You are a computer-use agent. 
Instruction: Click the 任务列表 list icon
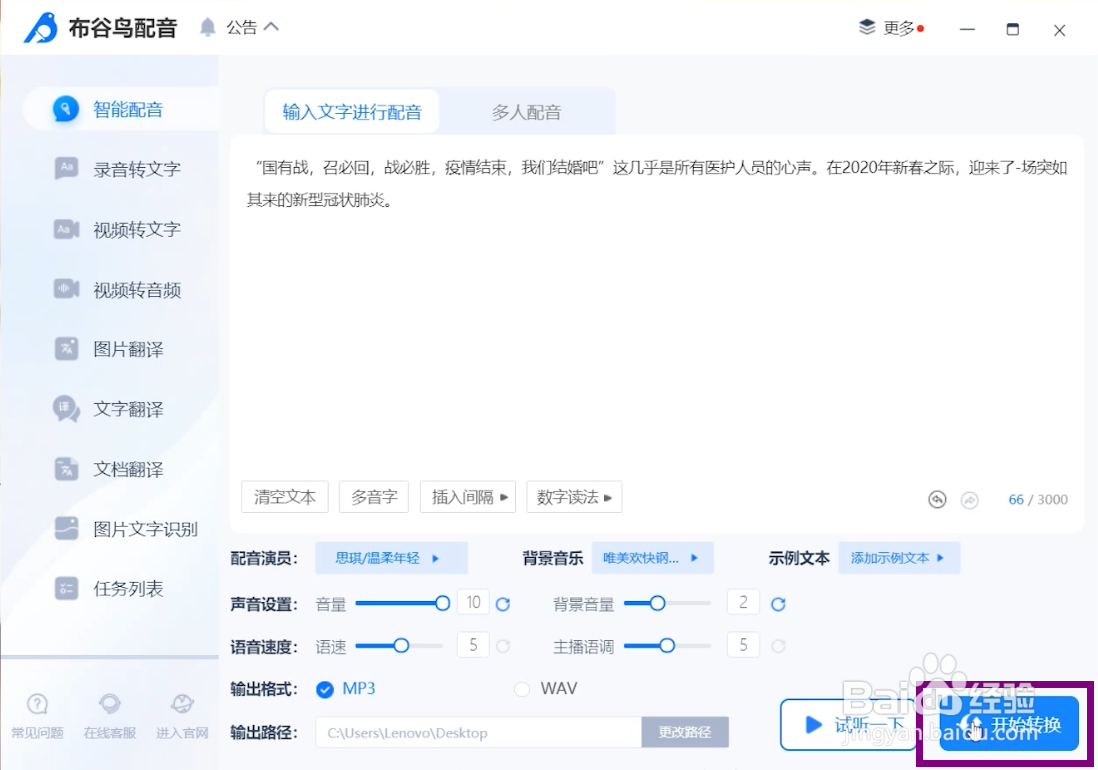pos(67,589)
